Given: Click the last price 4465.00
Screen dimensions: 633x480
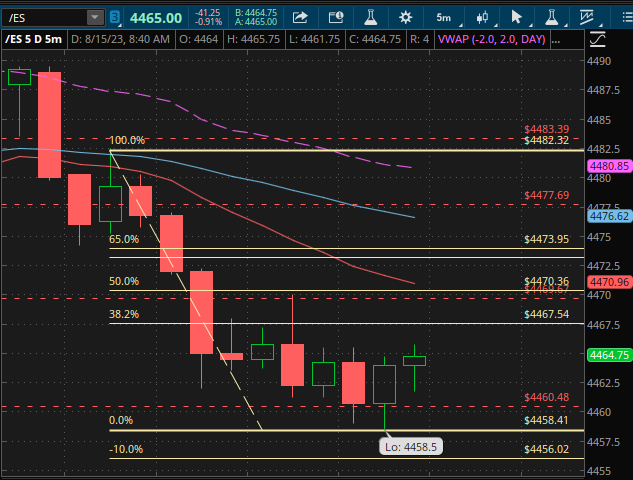Looking at the screenshot, I should coord(156,18).
